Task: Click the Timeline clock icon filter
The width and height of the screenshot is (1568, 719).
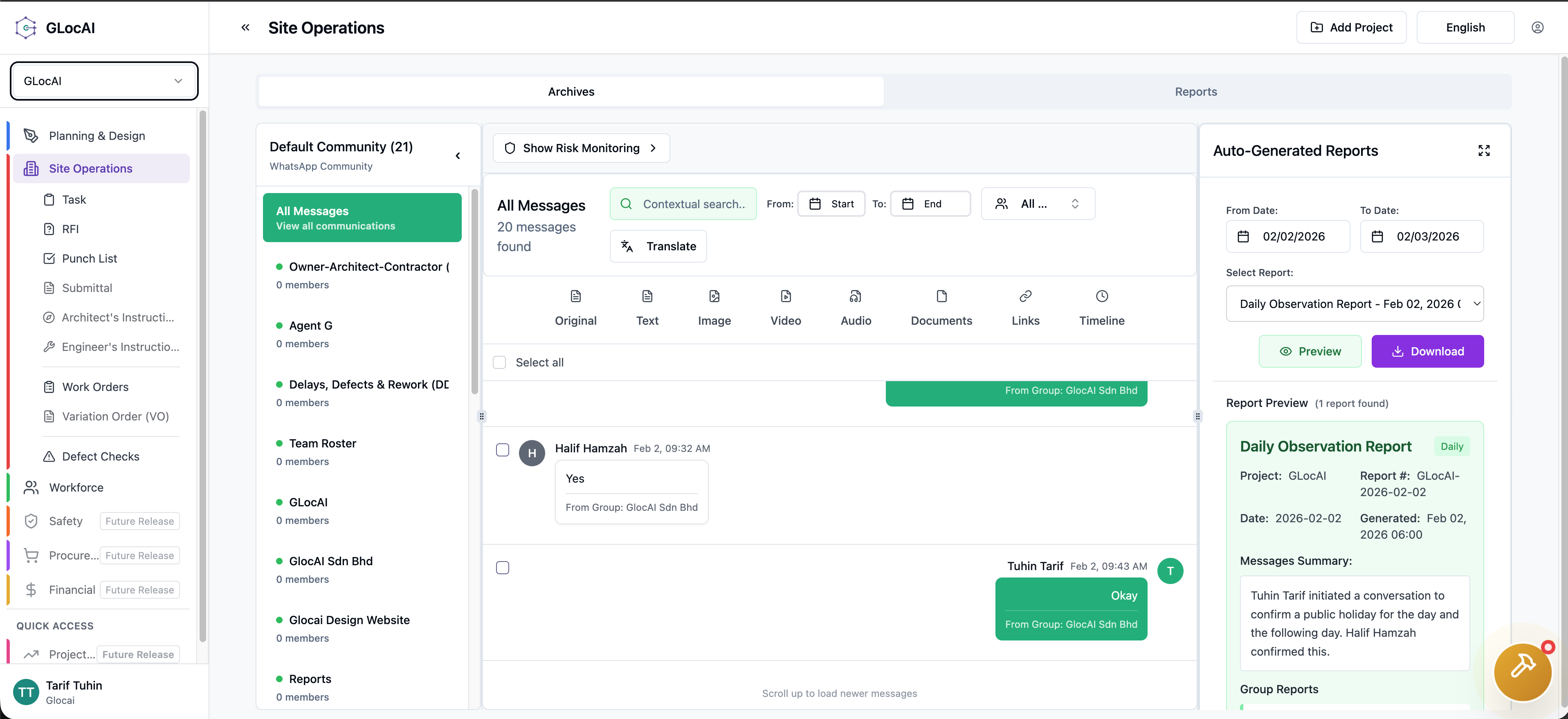Action: coord(1101,297)
